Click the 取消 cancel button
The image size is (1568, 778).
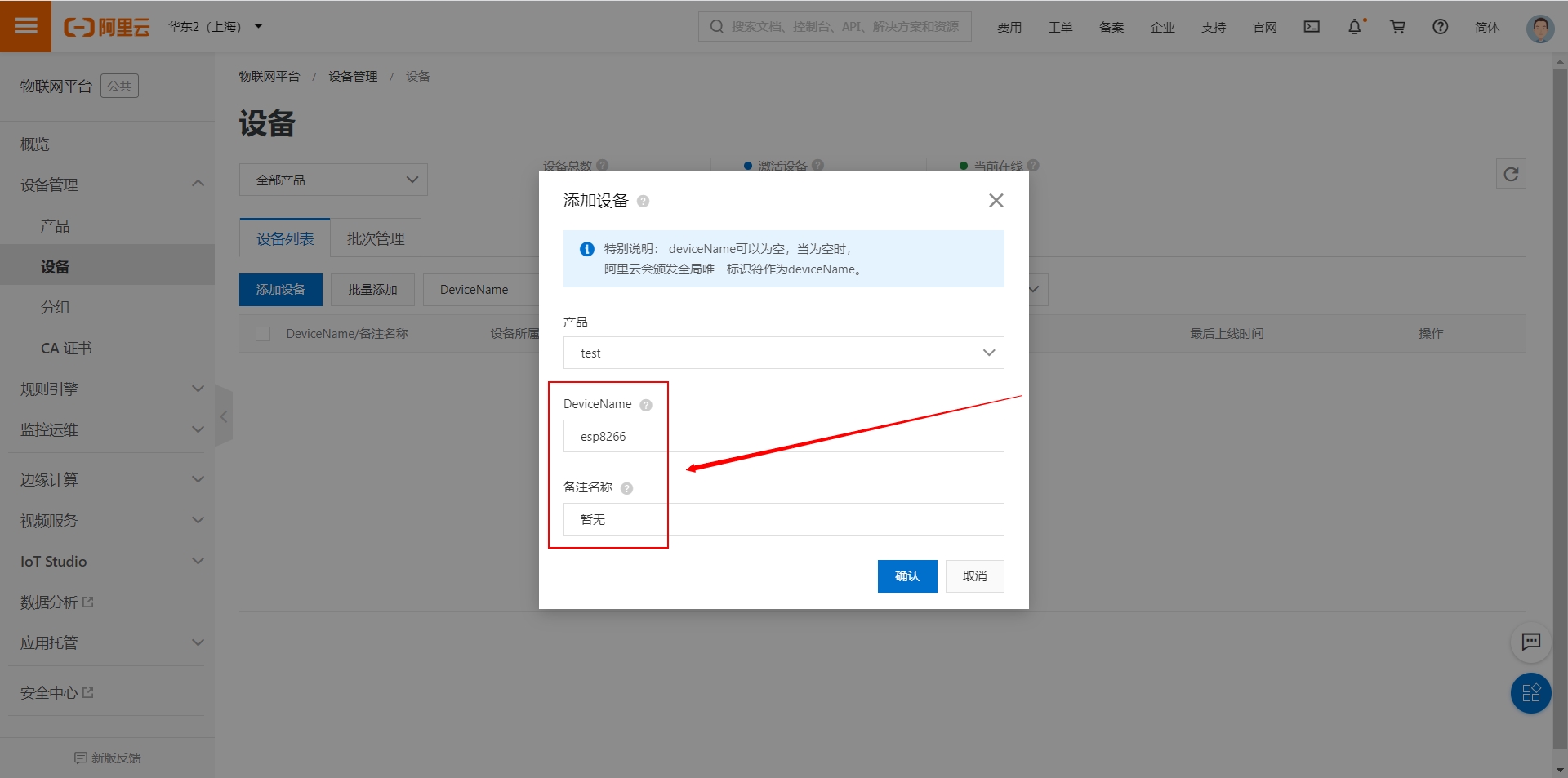974,576
